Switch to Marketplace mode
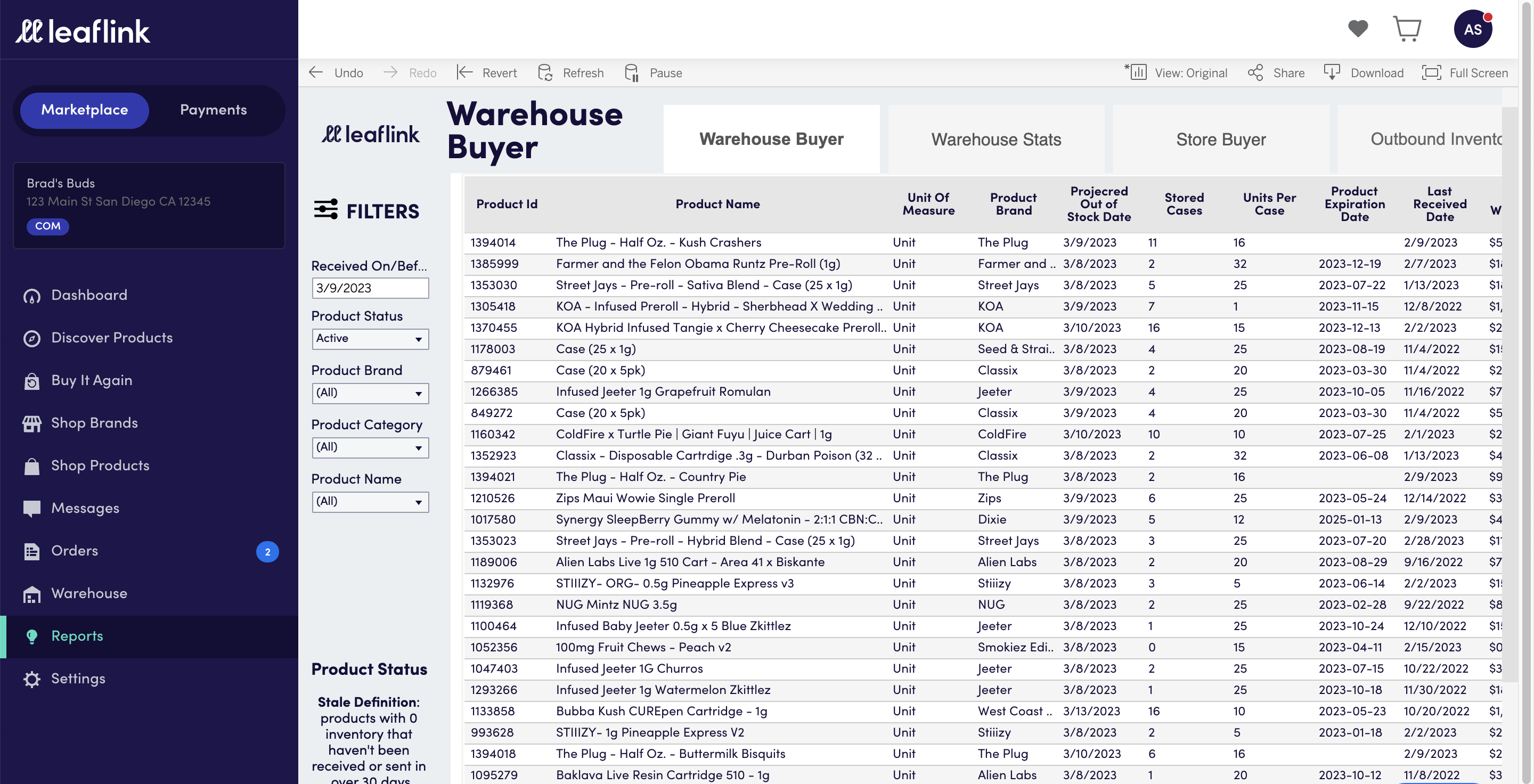Viewport: 1534px width, 784px height. pyautogui.click(x=85, y=110)
